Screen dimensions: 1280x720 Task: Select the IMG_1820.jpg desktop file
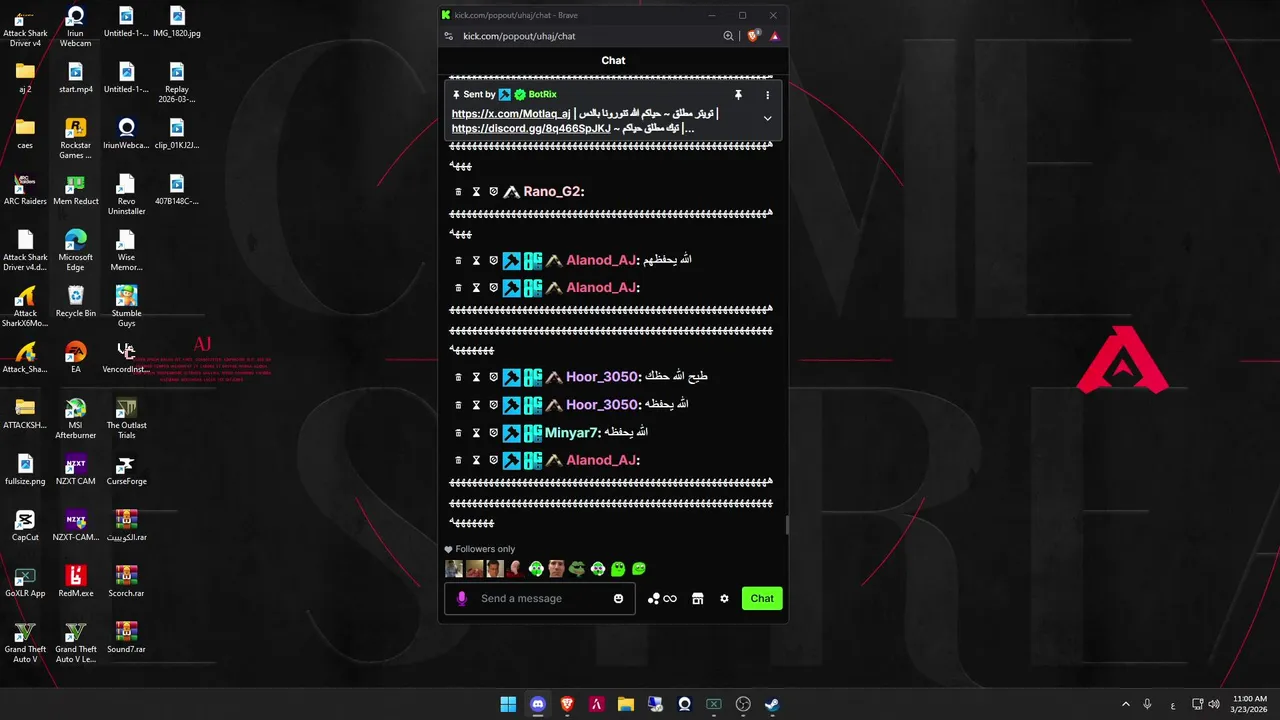coord(177,21)
